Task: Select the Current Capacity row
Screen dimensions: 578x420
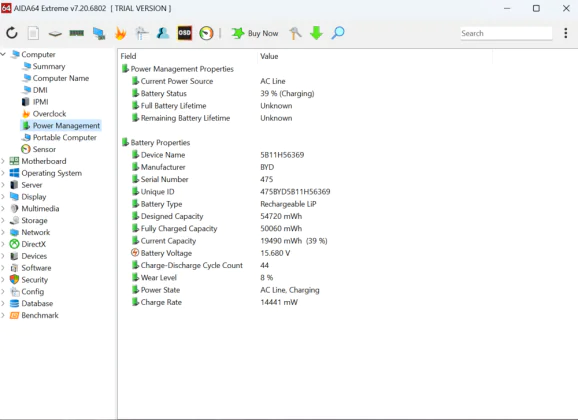Action: click(x=230, y=241)
